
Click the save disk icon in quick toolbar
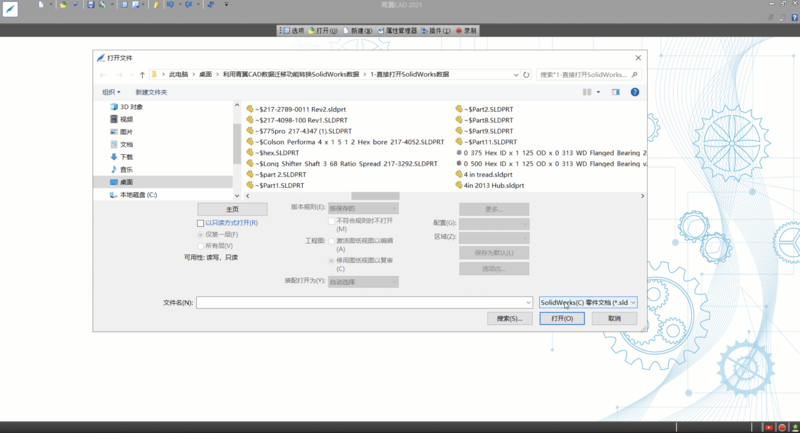[x=90, y=5]
